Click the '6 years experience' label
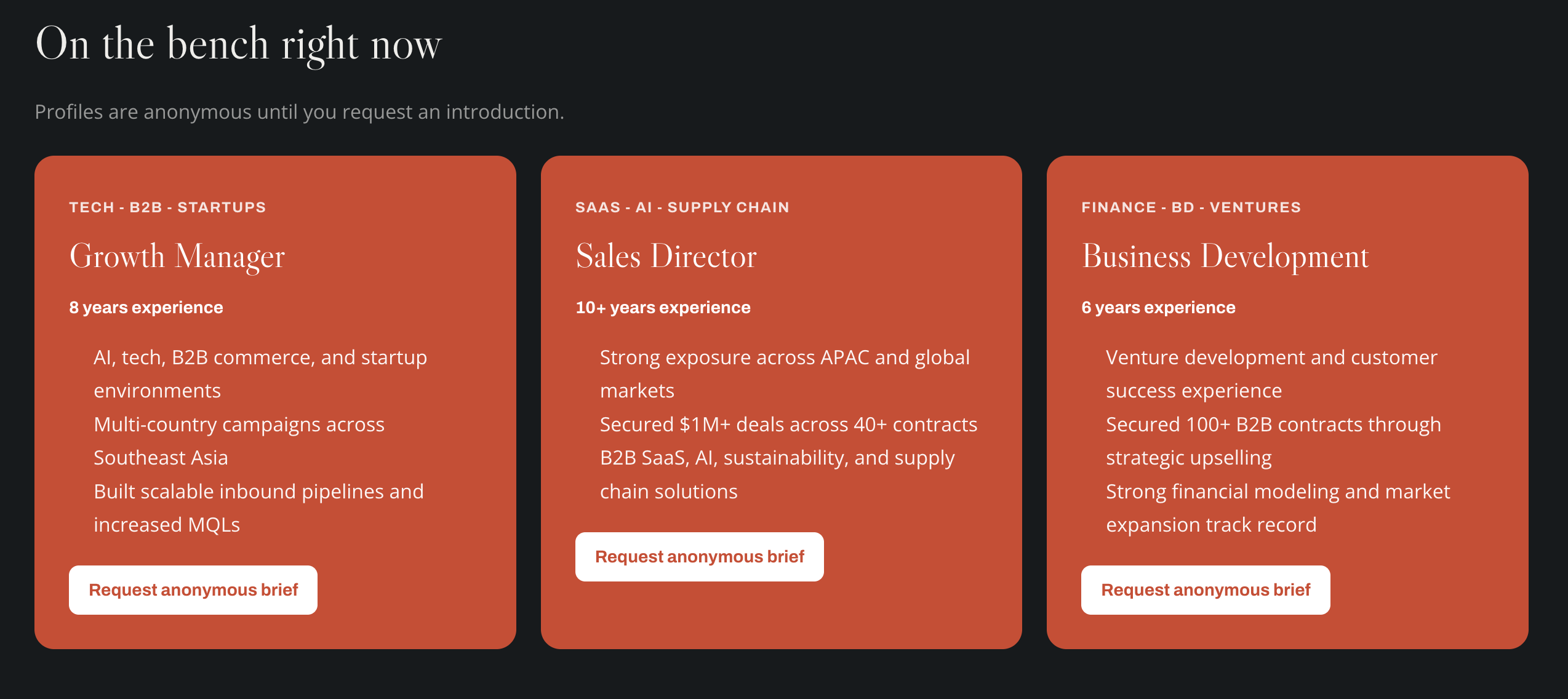This screenshot has height=699, width=1568. [1158, 308]
